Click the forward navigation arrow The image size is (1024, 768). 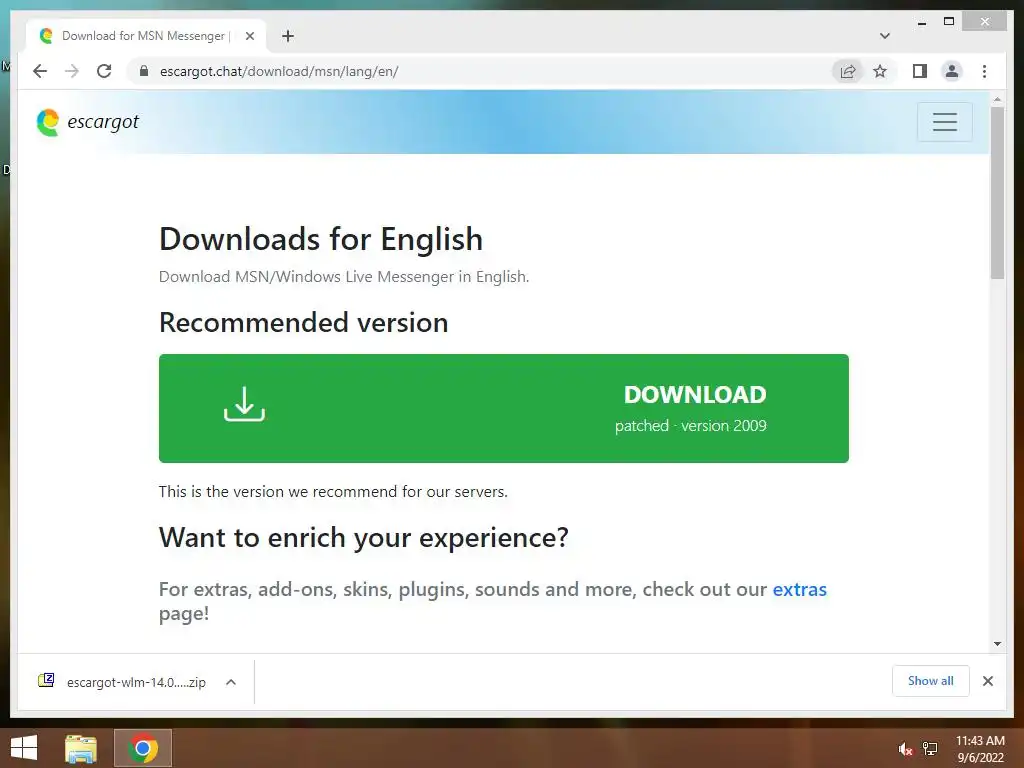click(72, 71)
